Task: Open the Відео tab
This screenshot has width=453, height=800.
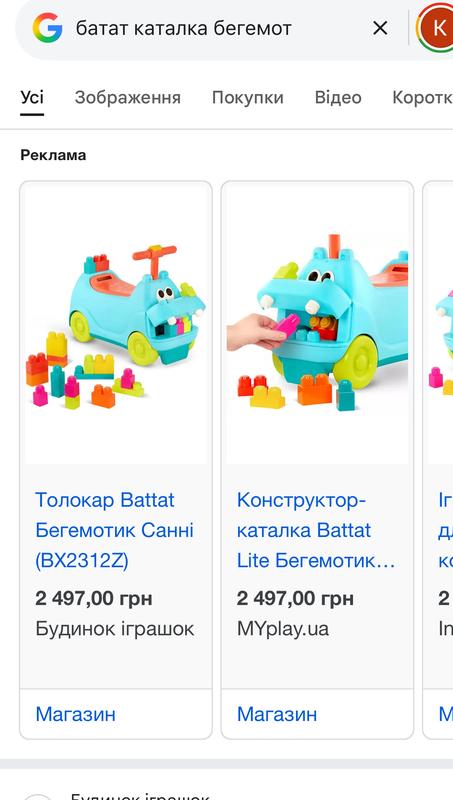Action: [338, 97]
